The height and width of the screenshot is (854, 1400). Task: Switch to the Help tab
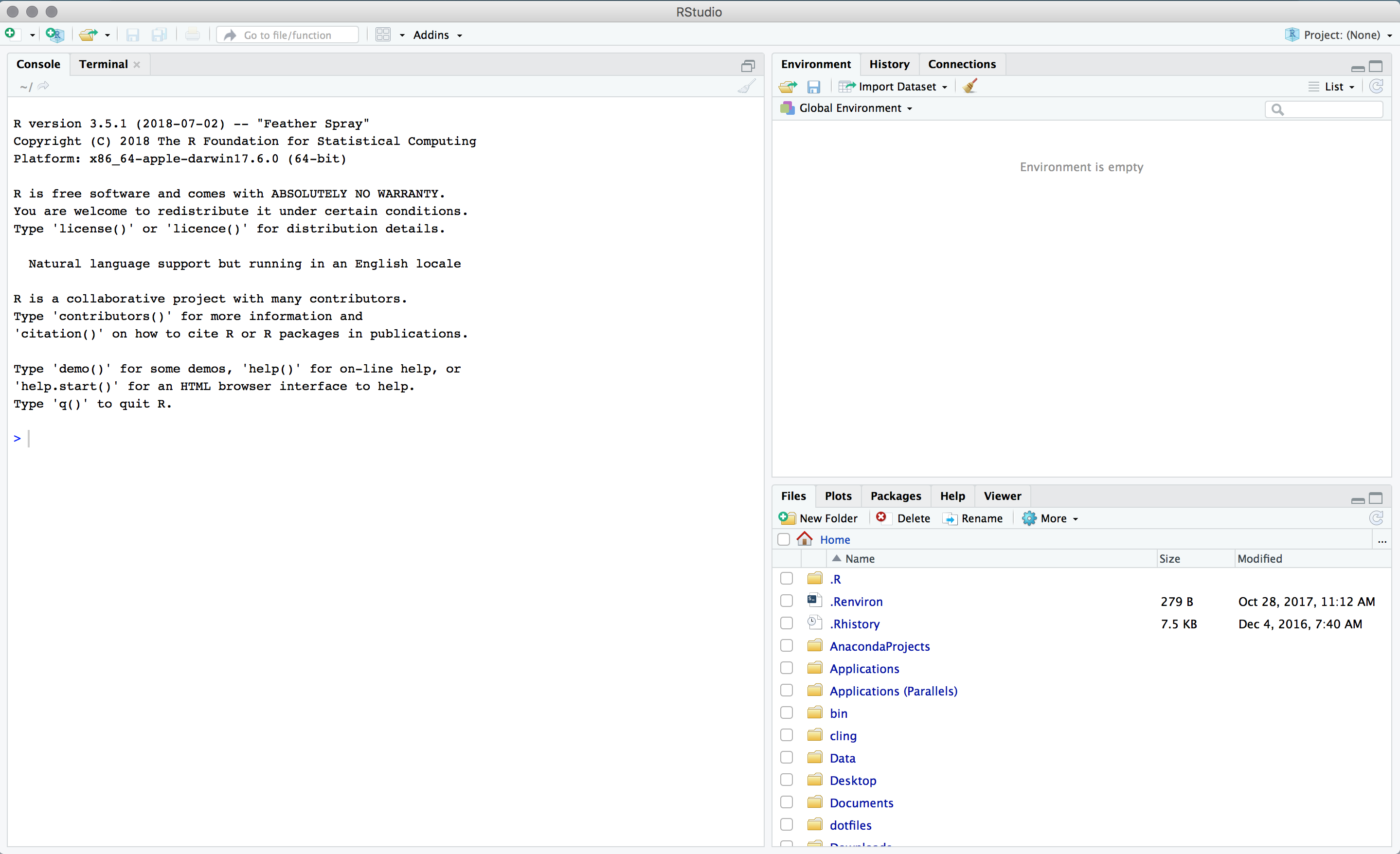(x=952, y=496)
